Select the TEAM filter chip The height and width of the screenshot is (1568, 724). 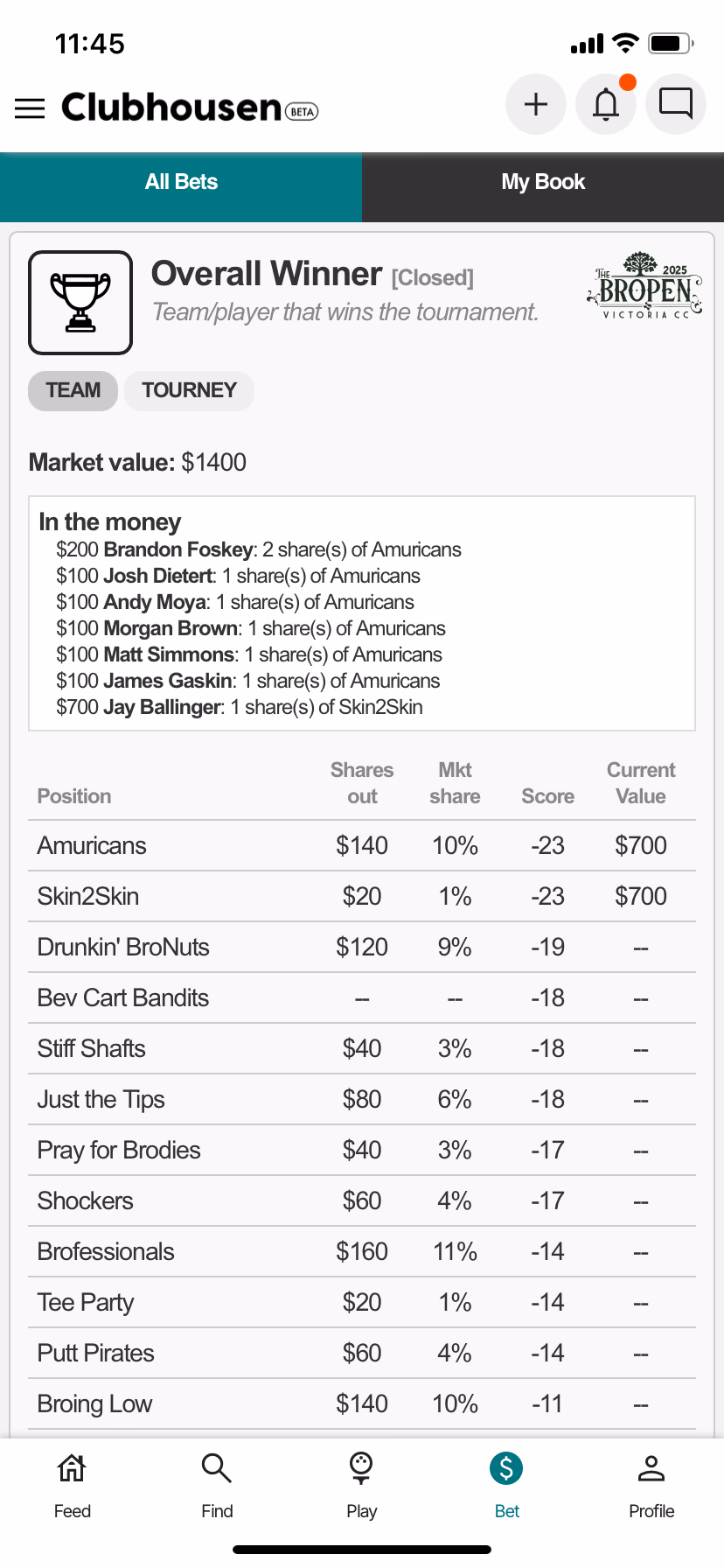tap(73, 391)
